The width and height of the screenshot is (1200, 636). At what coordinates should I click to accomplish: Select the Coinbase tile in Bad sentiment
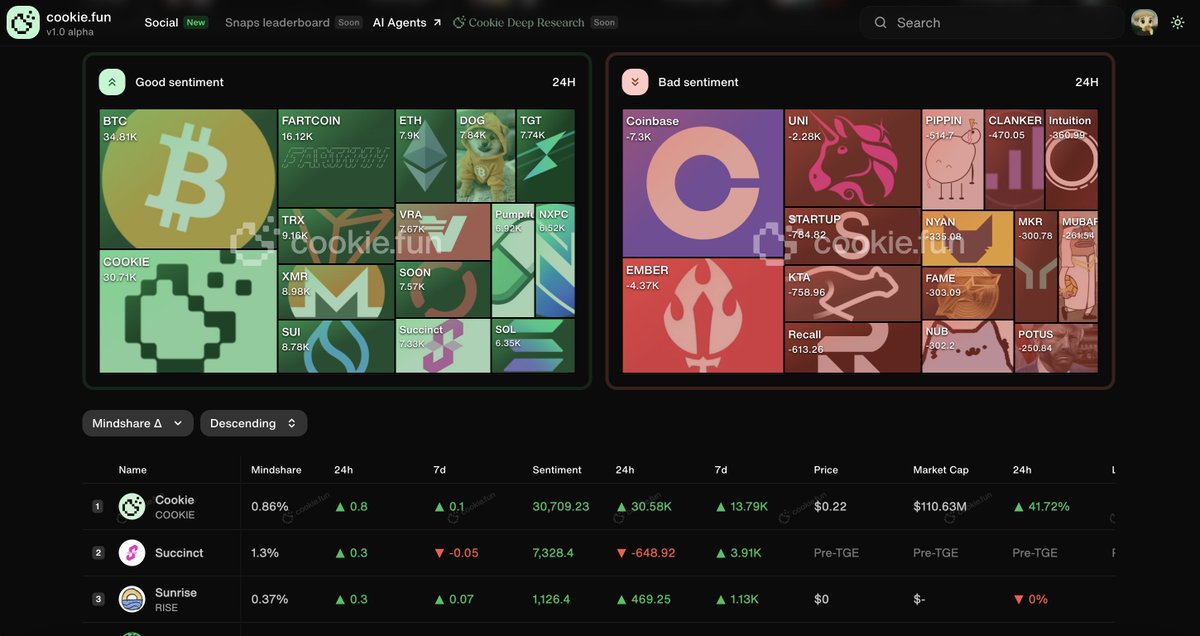(x=702, y=183)
